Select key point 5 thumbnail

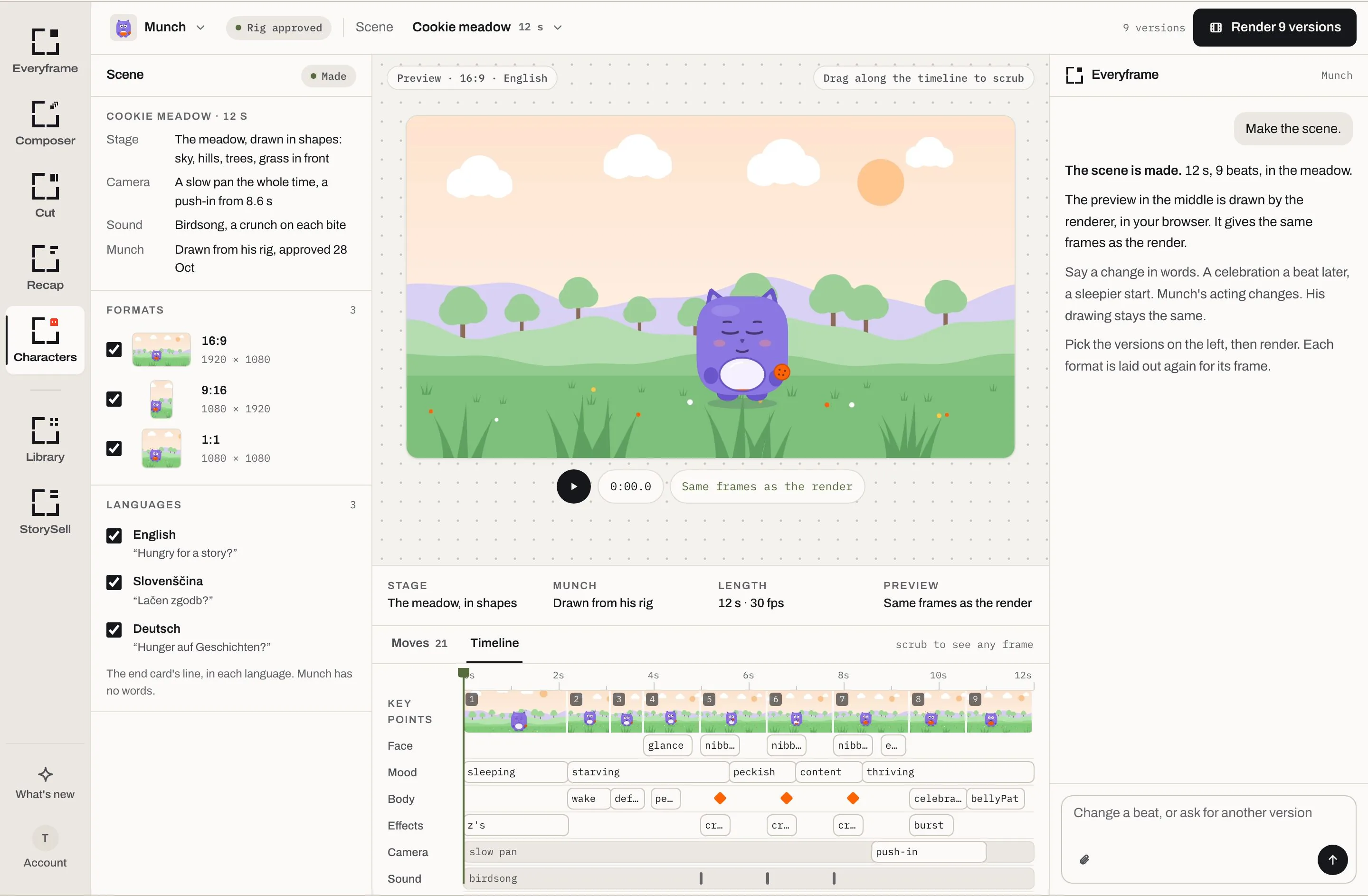[x=733, y=711]
